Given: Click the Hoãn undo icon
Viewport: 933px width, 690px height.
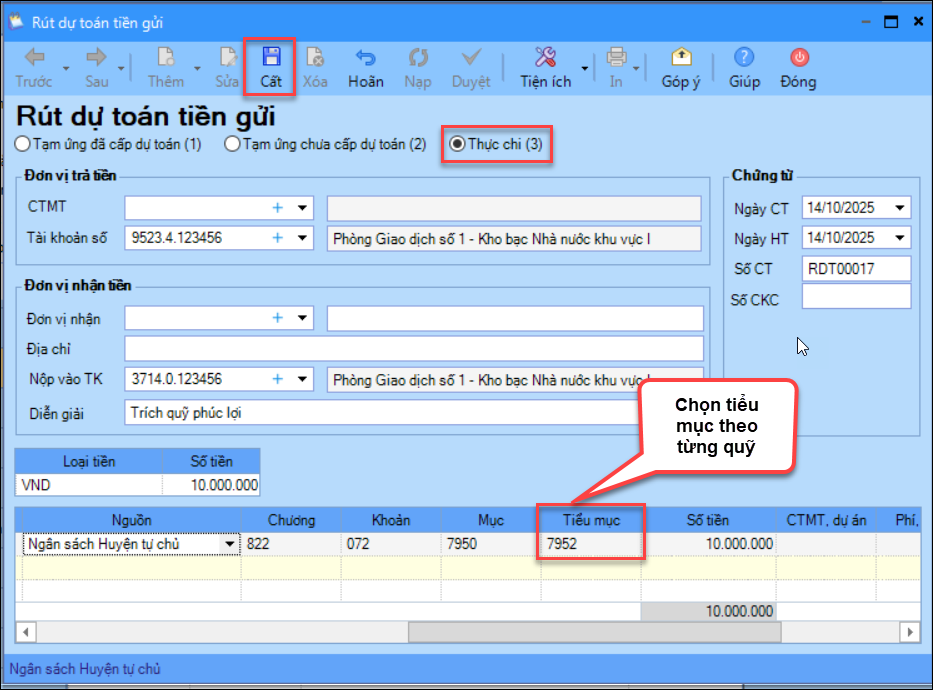Looking at the screenshot, I should pos(365,58).
